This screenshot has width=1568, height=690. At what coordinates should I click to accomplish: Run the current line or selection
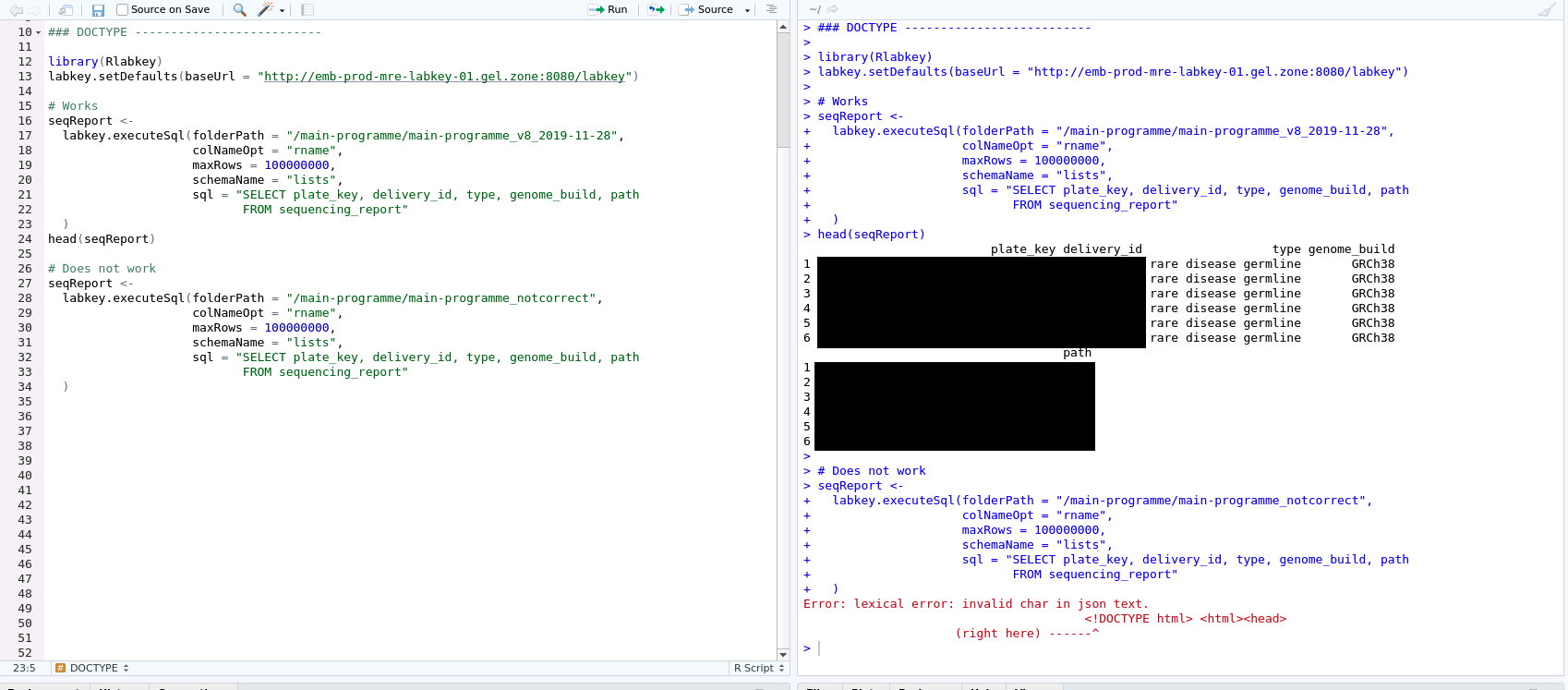[608, 9]
